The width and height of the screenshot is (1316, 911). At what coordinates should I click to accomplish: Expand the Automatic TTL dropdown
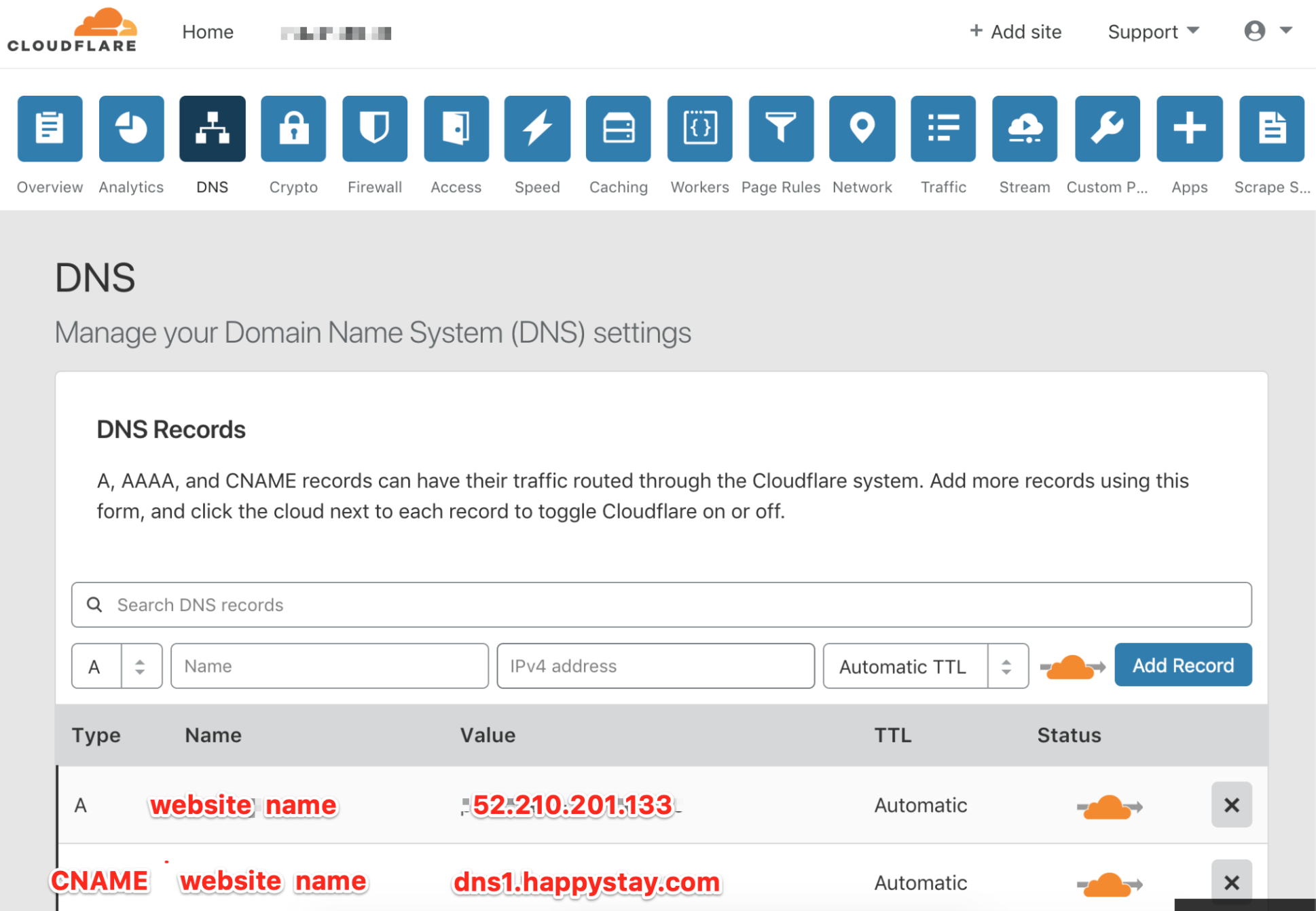tap(925, 667)
